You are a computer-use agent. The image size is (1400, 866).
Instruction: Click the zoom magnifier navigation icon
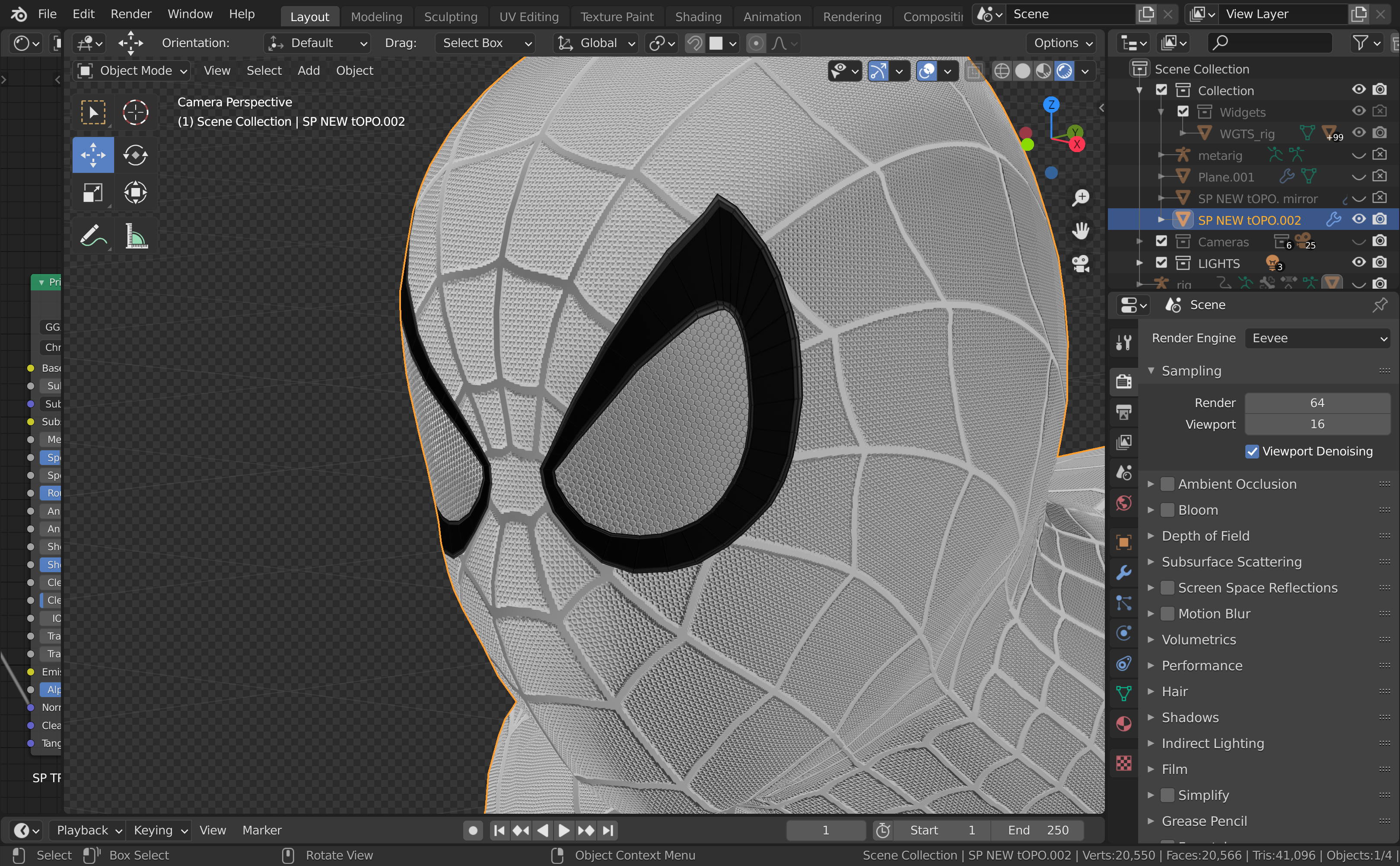click(x=1080, y=198)
